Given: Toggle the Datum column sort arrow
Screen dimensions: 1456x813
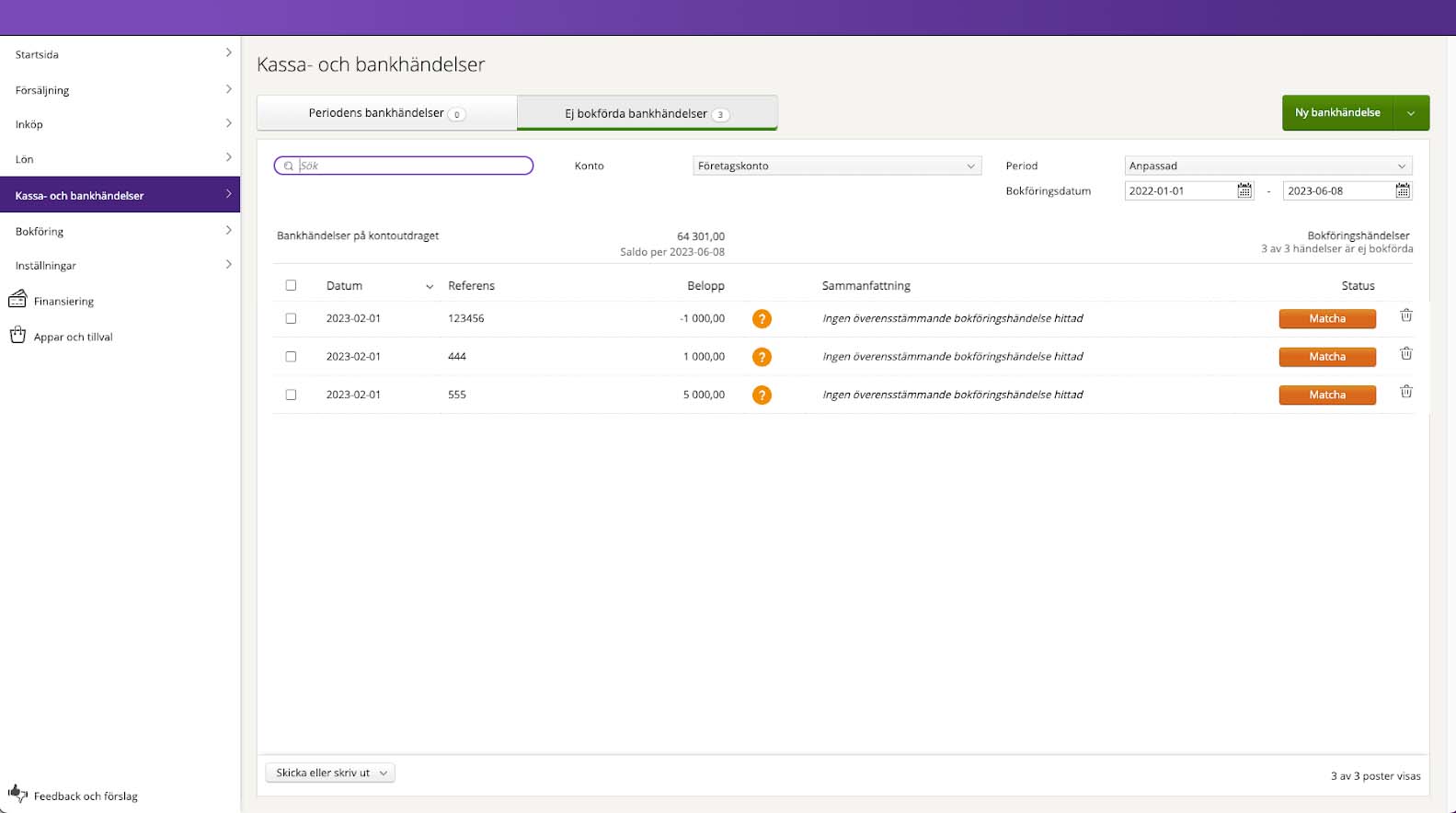Looking at the screenshot, I should tap(430, 287).
